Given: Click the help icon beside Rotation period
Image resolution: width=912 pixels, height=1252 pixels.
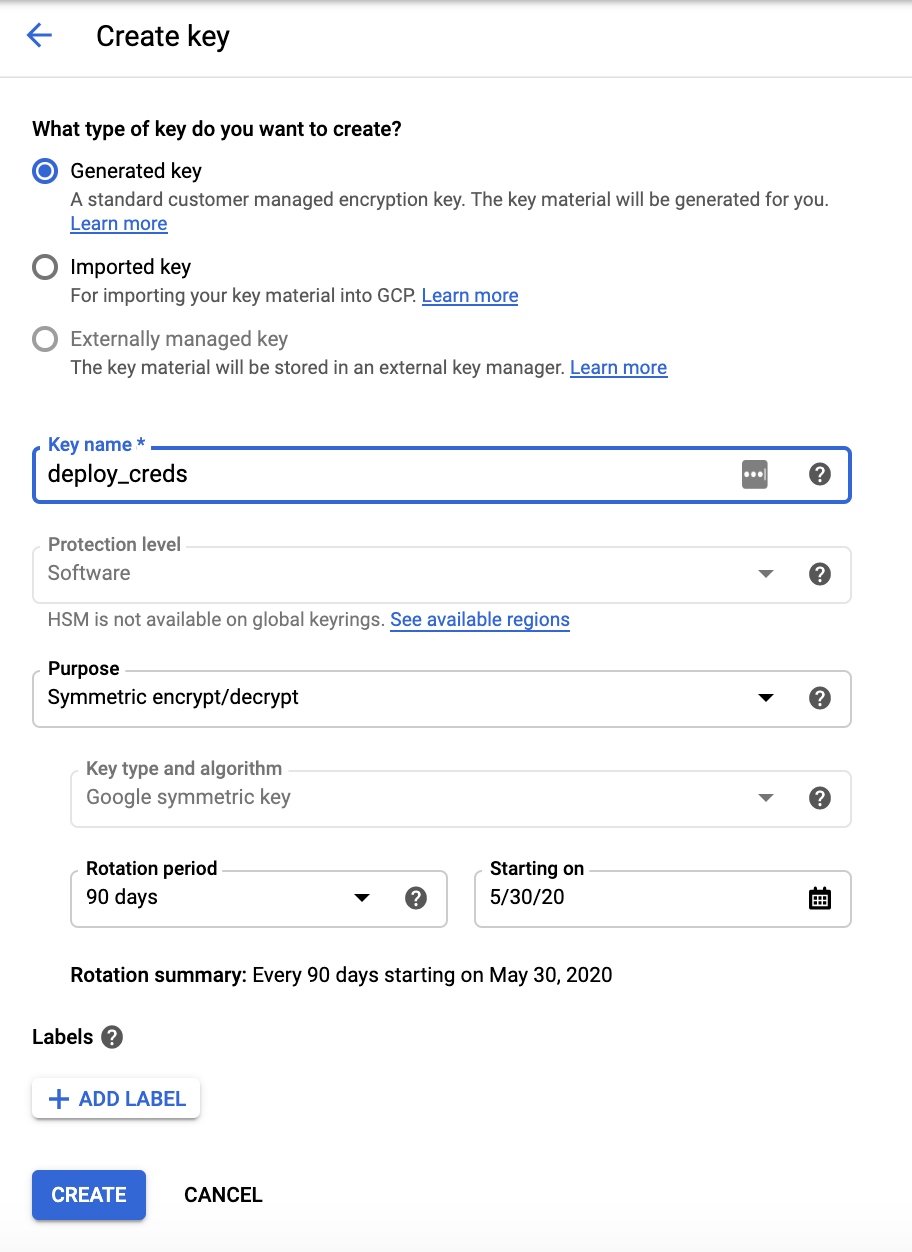Looking at the screenshot, I should 417,898.
